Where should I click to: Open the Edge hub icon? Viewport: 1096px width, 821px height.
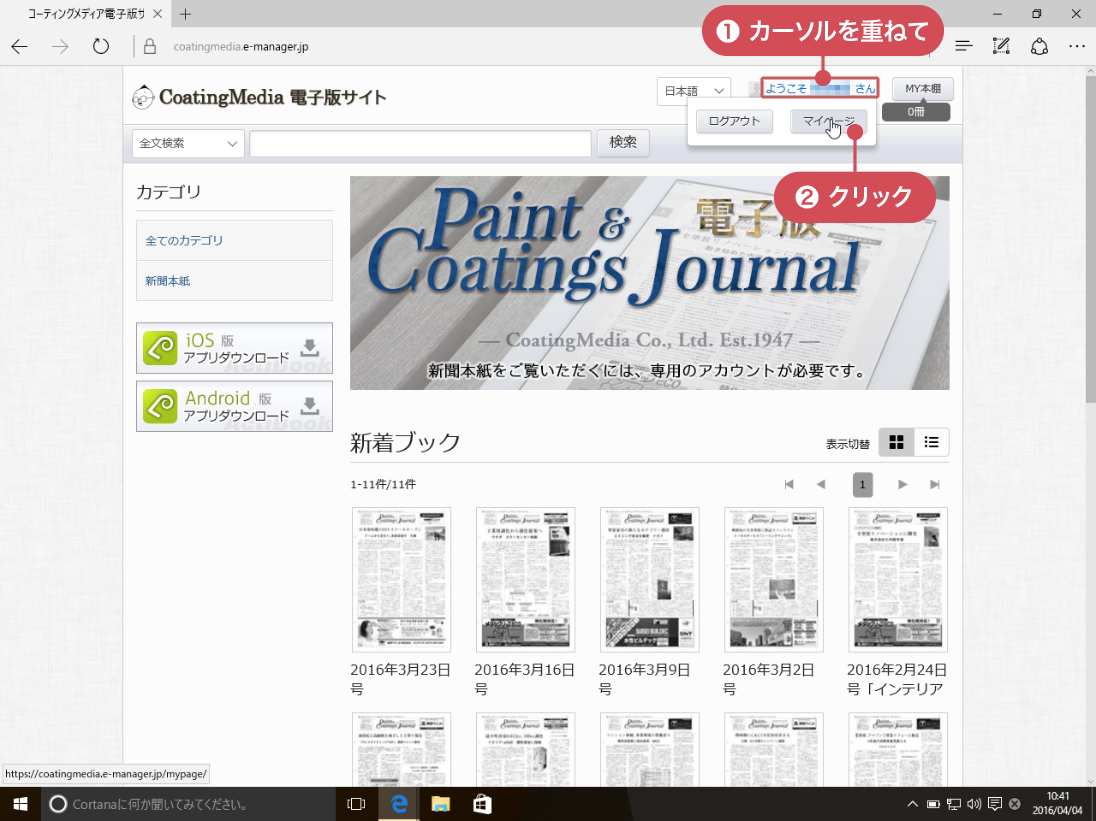[x=963, y=46]
